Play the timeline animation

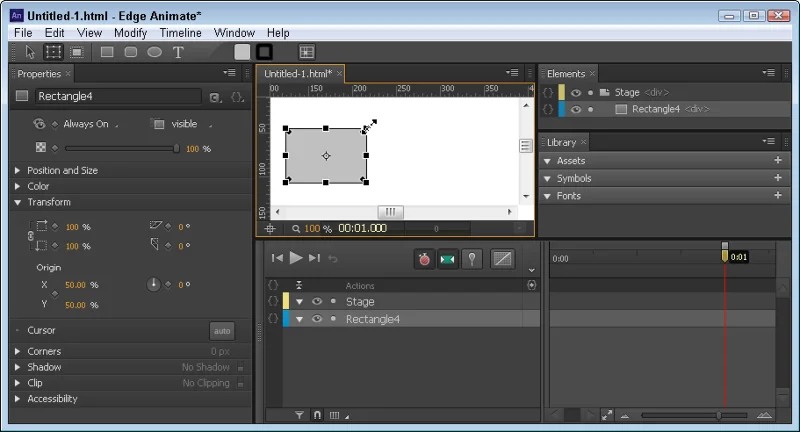click(x=296, y=258)
